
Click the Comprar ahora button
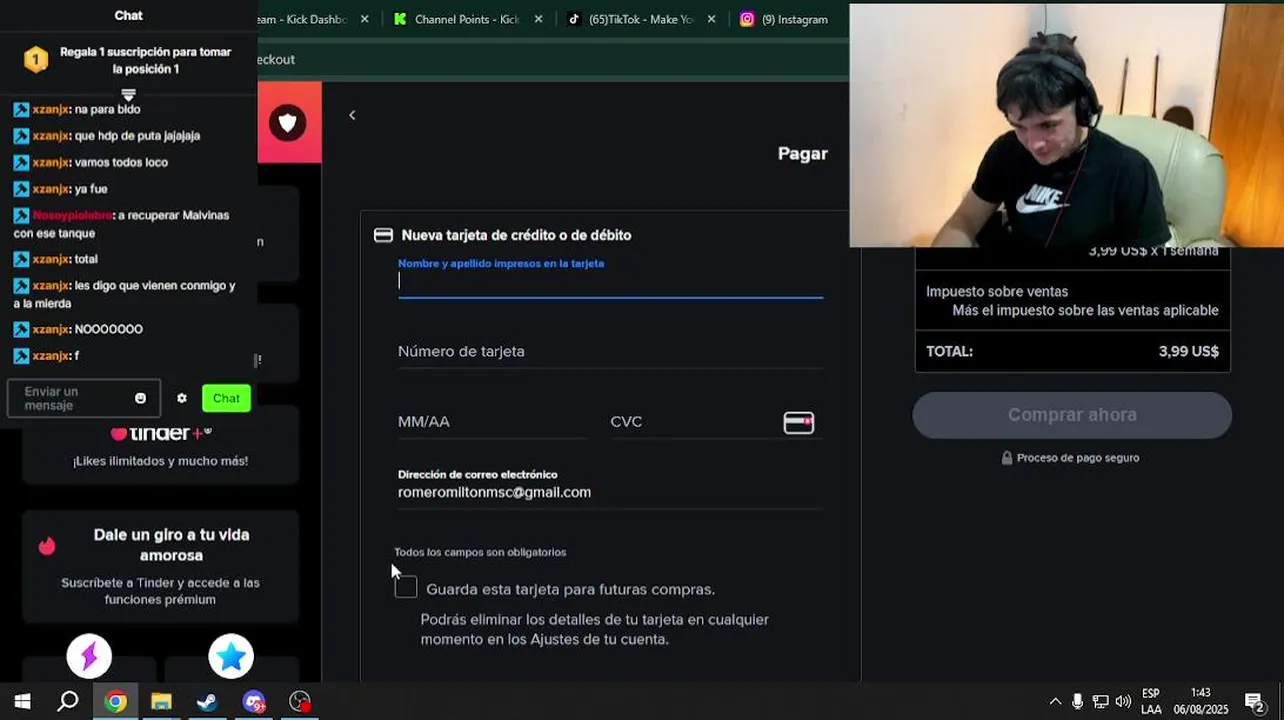coord(1072,415)
